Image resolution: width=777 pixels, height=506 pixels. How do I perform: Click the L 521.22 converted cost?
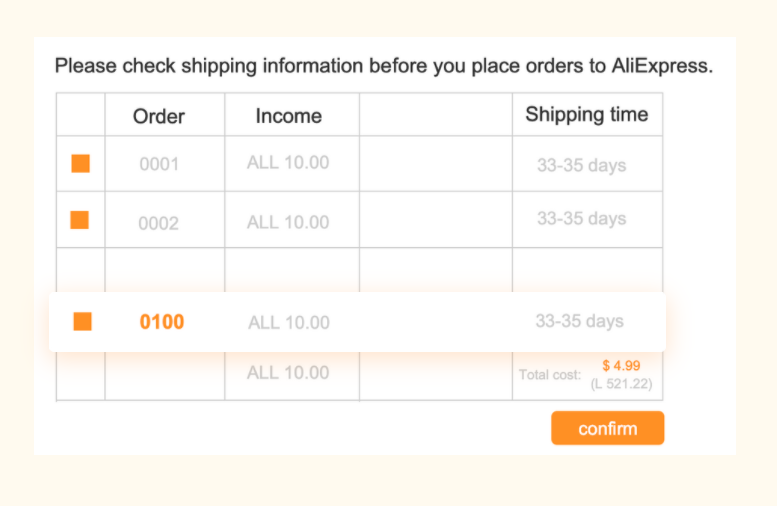coord(621,383)
